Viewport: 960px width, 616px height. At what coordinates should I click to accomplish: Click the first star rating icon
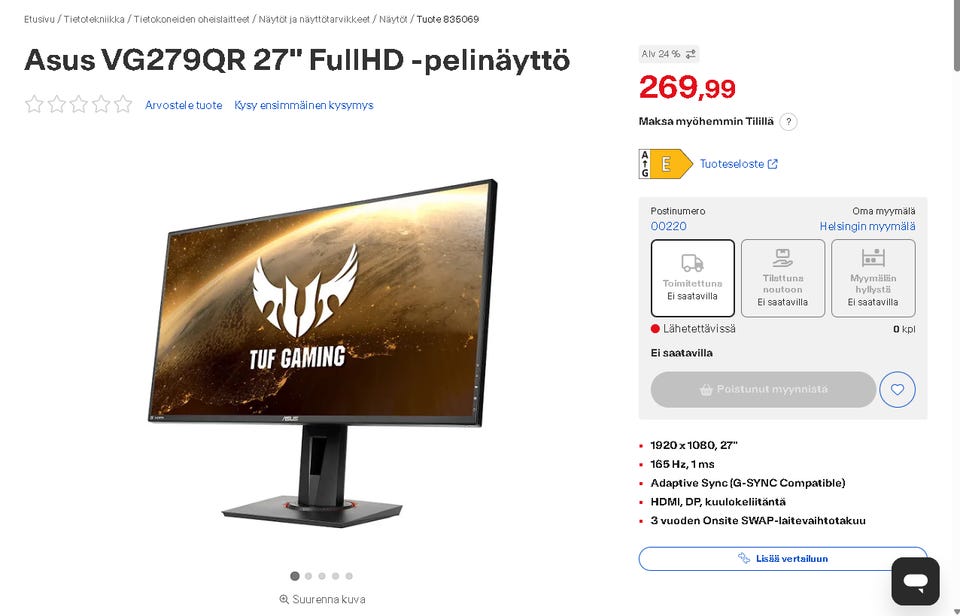pos(34,104)
